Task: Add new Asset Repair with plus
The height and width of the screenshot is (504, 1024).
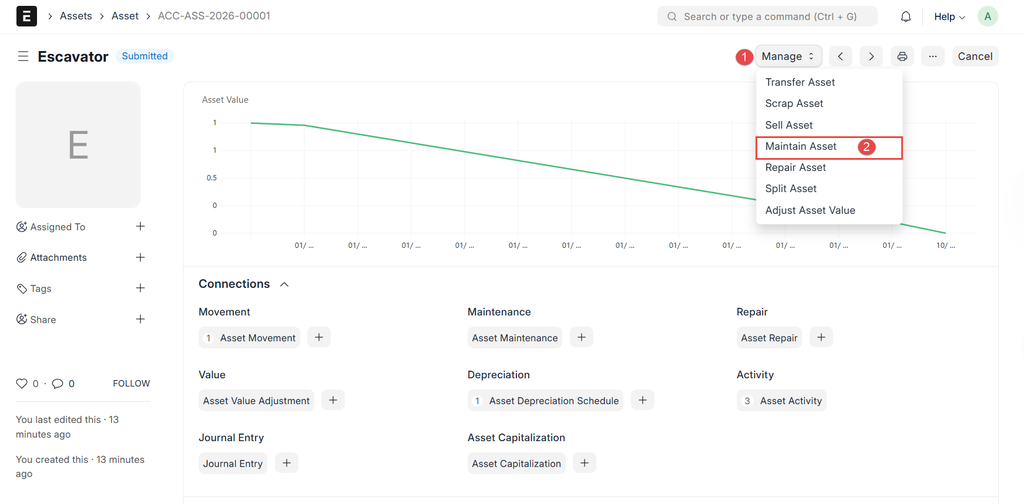Action: [821, 338]
